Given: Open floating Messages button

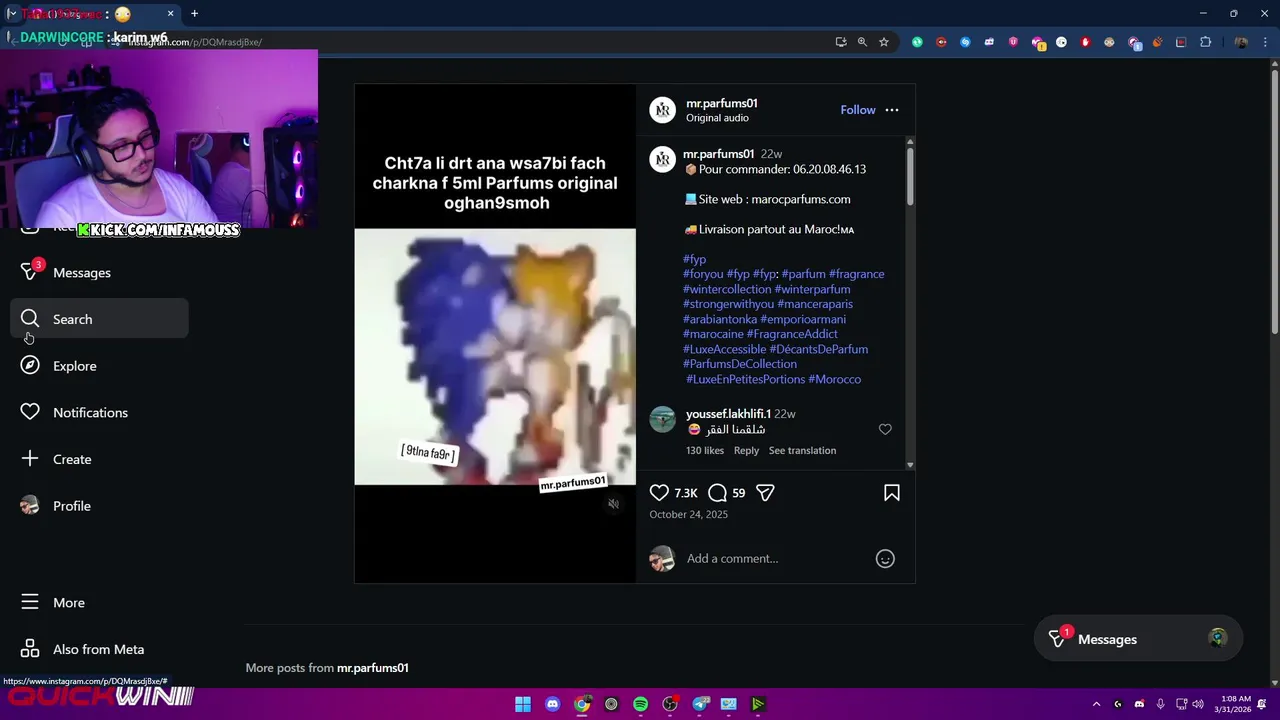Looking at the screenshot, I should coord(1138,639).
